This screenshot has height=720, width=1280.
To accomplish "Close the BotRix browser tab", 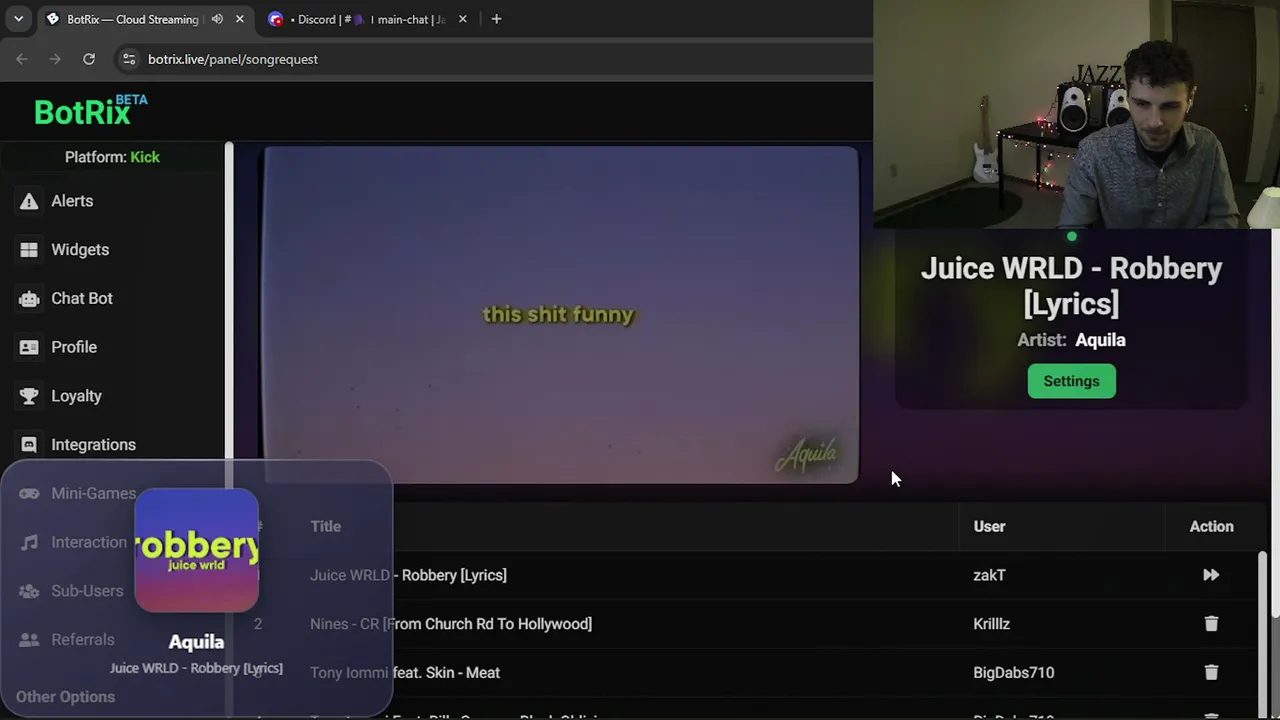I will (x=240, y=19).
